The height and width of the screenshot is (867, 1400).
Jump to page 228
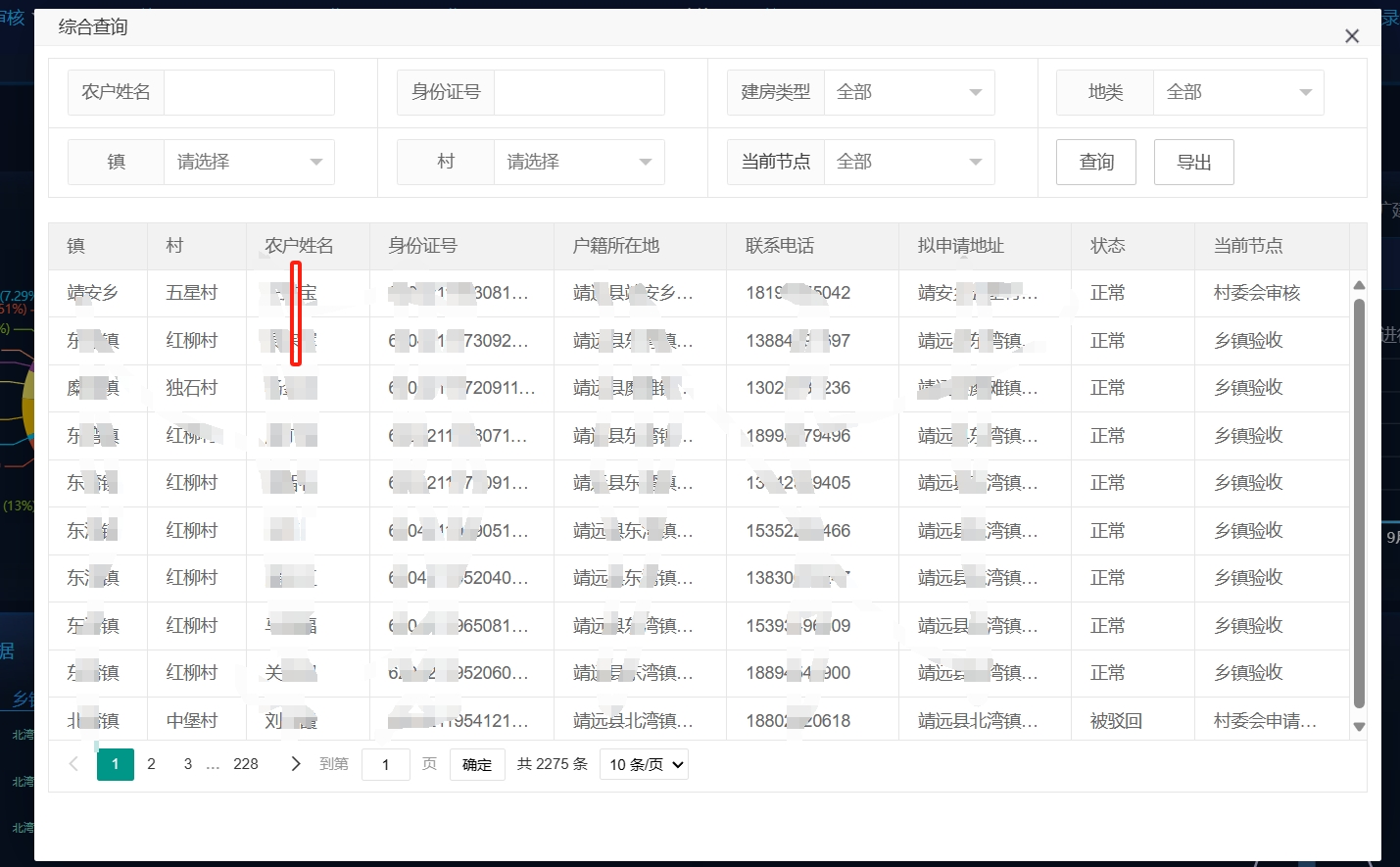(246, 764)
